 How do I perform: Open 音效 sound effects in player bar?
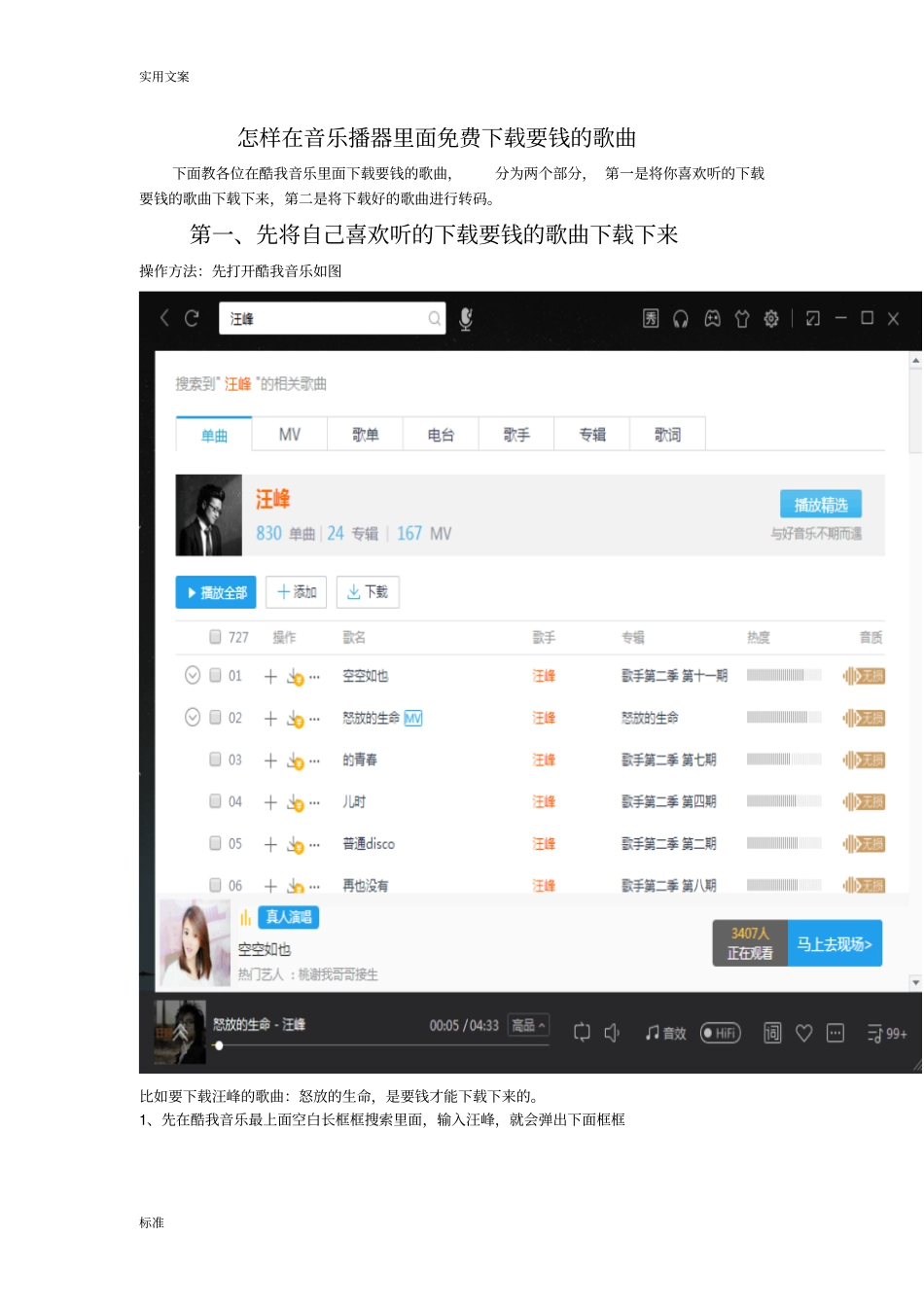pyautogui.click(x=666, y=1033)
